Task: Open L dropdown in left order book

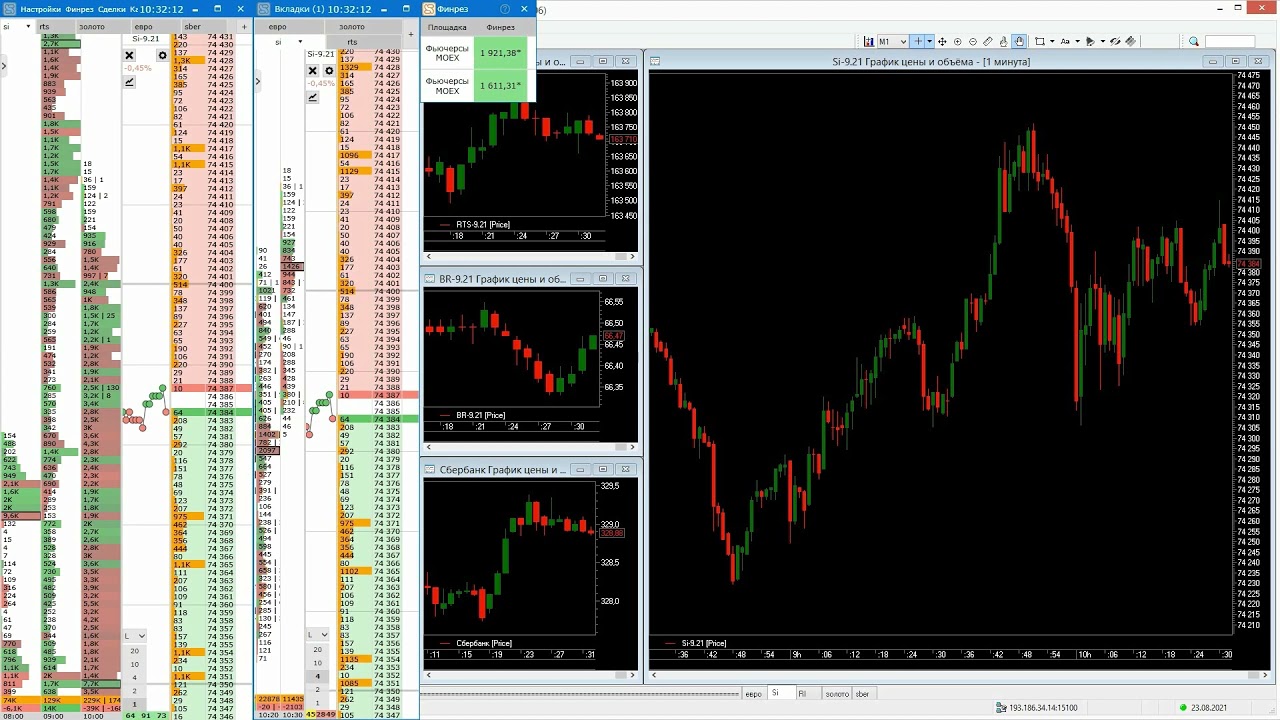Action: [x=135, y=636]
